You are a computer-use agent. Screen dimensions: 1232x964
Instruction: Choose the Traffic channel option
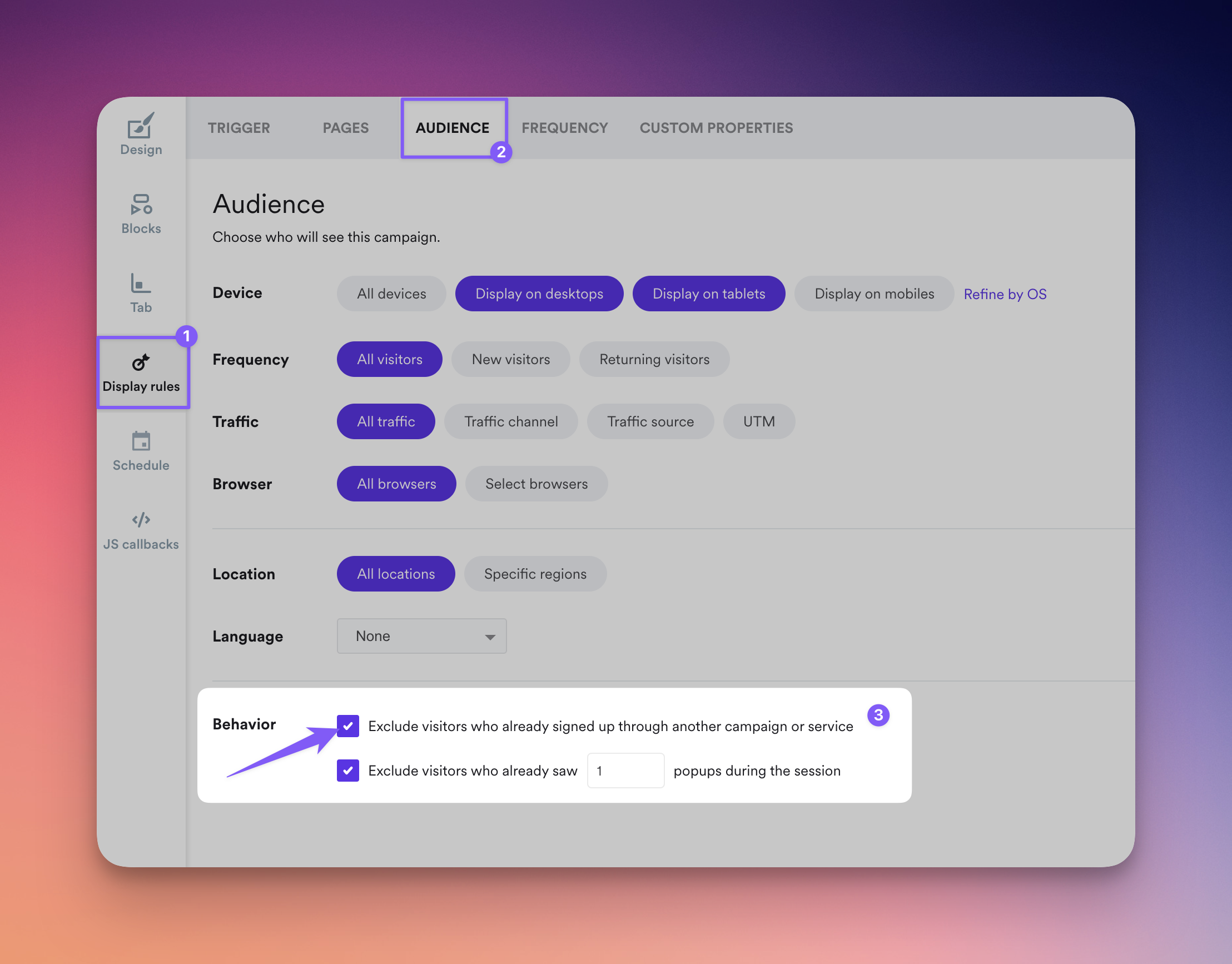click(511, 421)
